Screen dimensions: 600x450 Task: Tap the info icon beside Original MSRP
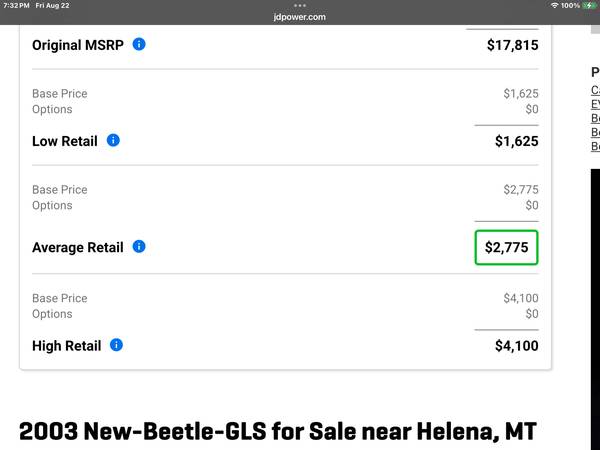coord(139,44)
